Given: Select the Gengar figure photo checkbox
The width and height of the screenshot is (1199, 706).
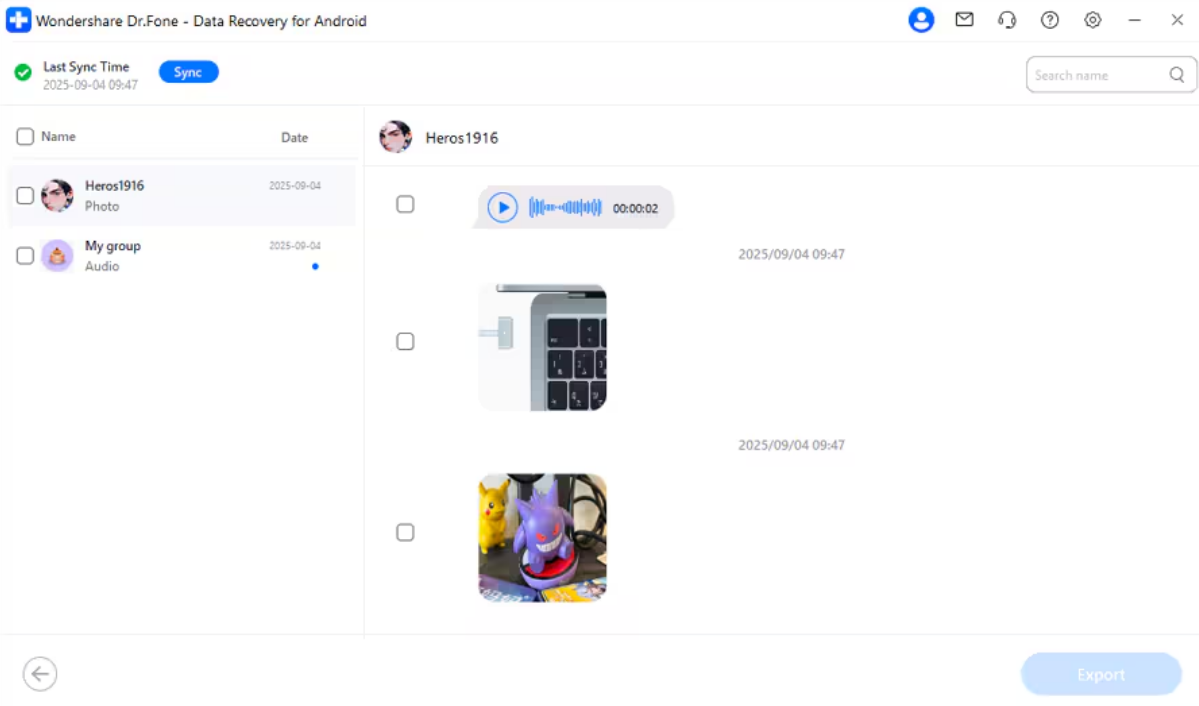Looking at the screenshot, I should [405, 533].
